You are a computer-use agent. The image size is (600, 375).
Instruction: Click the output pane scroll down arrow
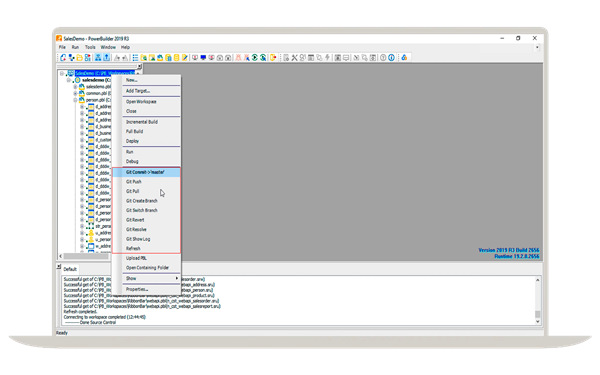click(x=537, y=322)
